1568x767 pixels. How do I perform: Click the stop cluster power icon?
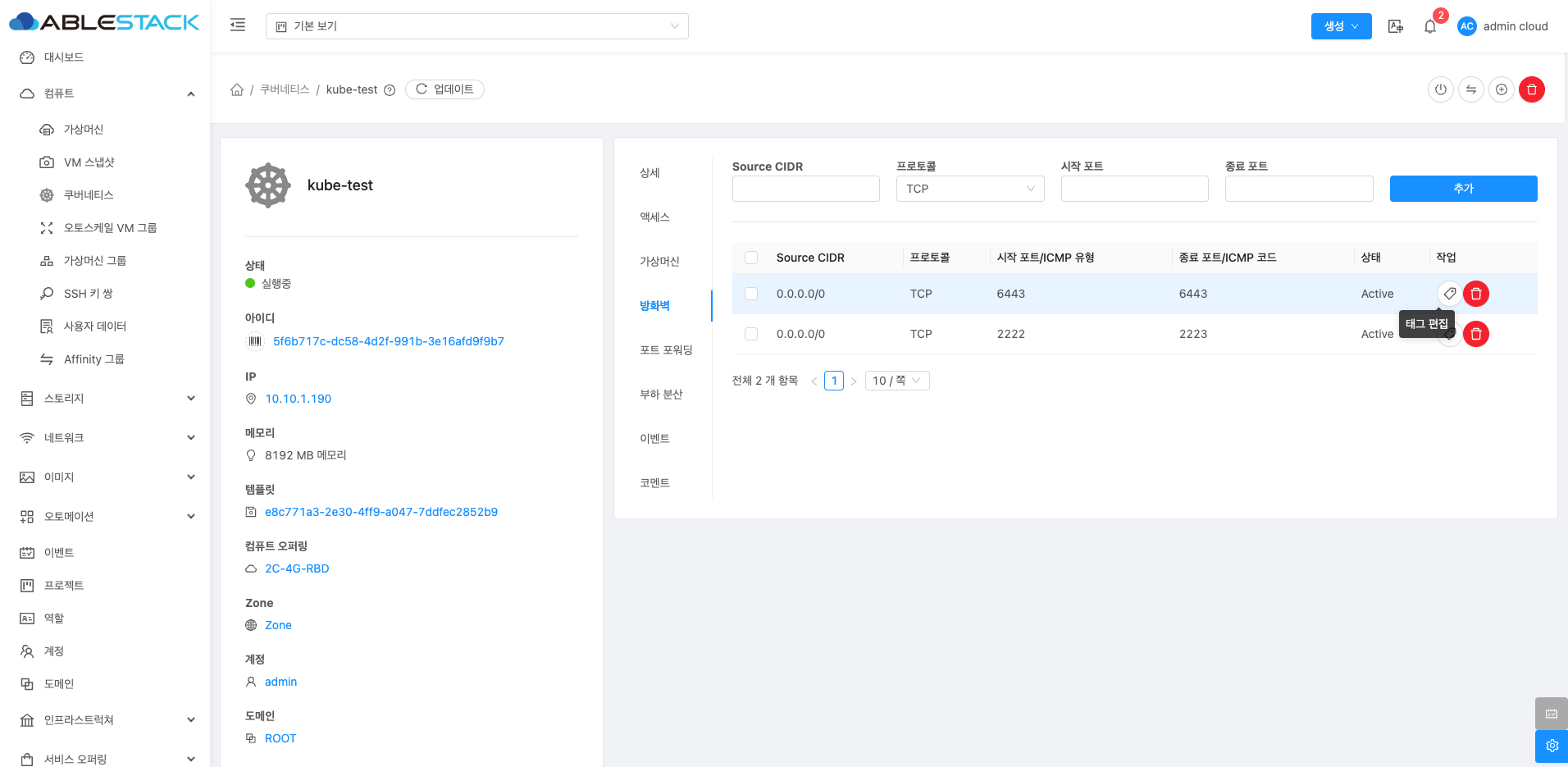pos(1440,89)
